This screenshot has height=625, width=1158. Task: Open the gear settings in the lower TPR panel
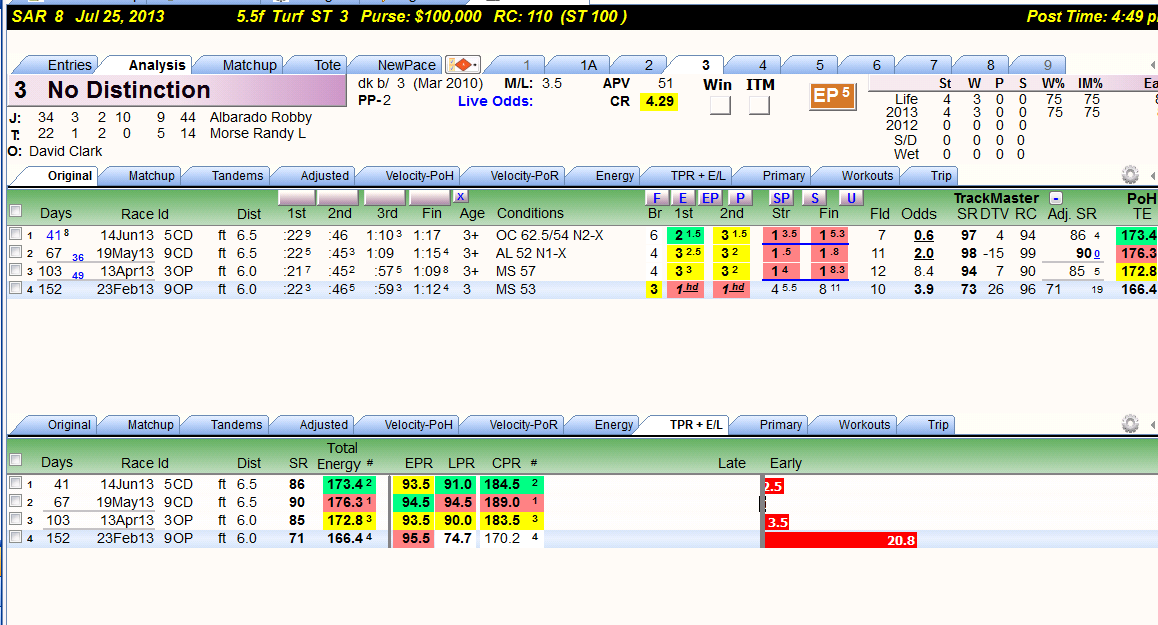(1130, 424)
